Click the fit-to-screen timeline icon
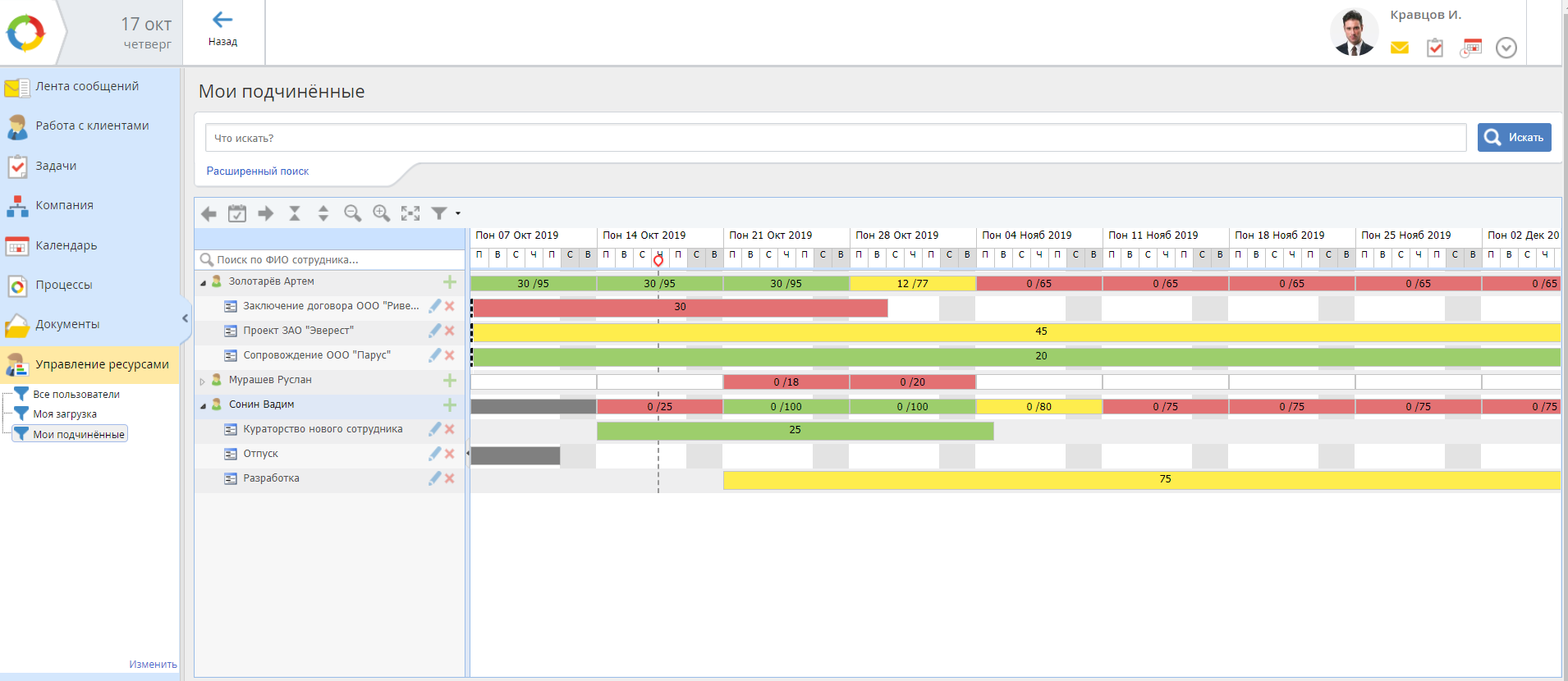 click(x=410, y=213)
